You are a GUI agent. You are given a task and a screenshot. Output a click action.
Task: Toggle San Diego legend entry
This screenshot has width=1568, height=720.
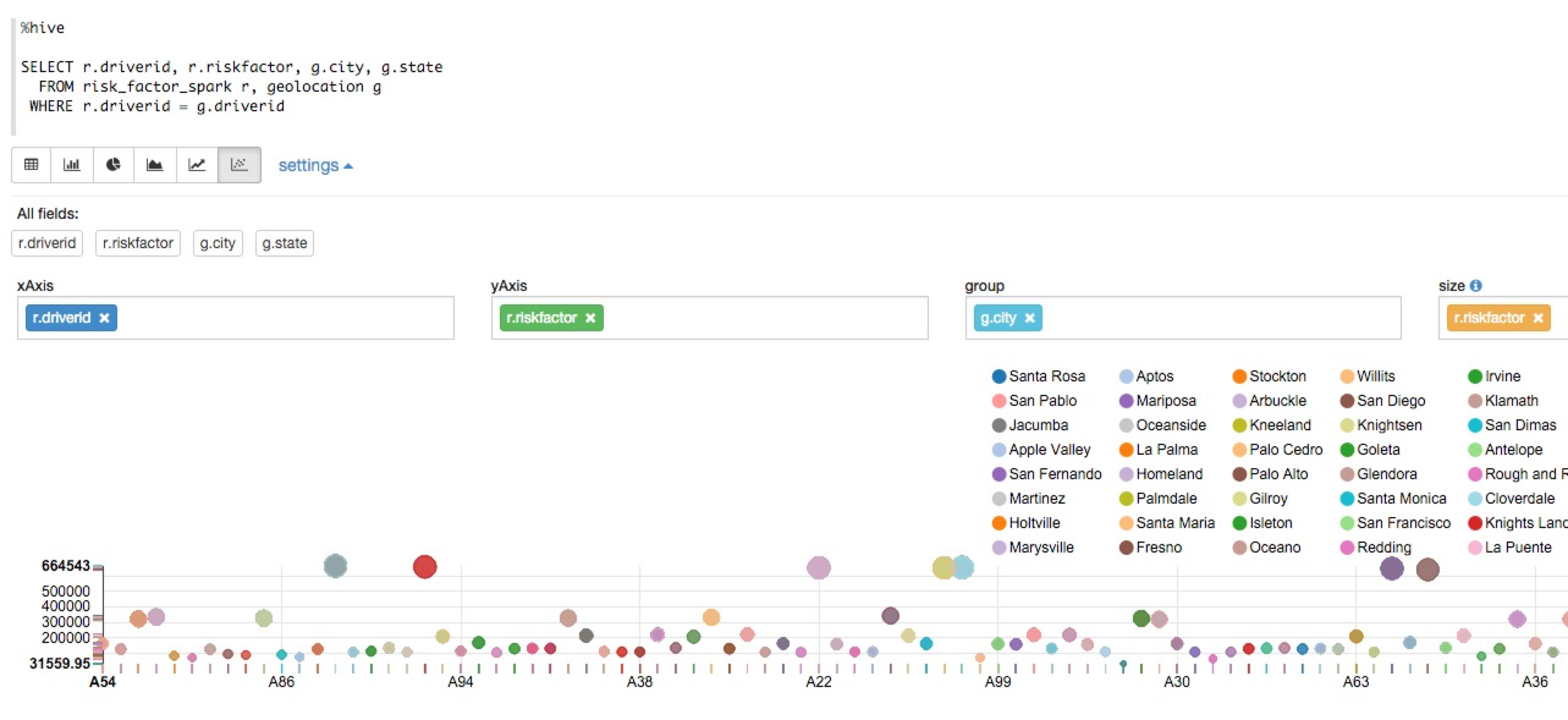1383,400
